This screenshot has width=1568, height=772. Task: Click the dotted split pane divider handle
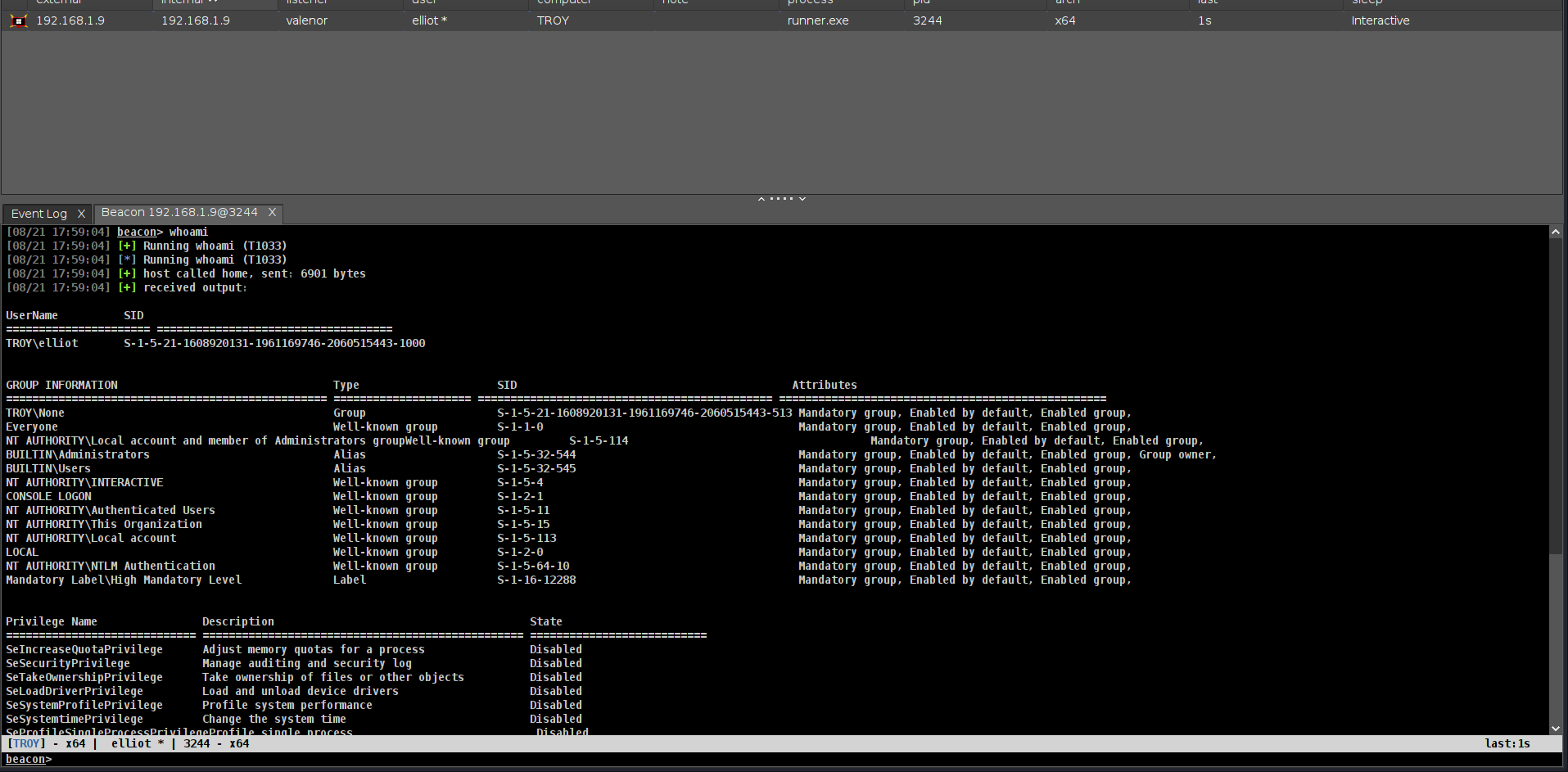782,199
